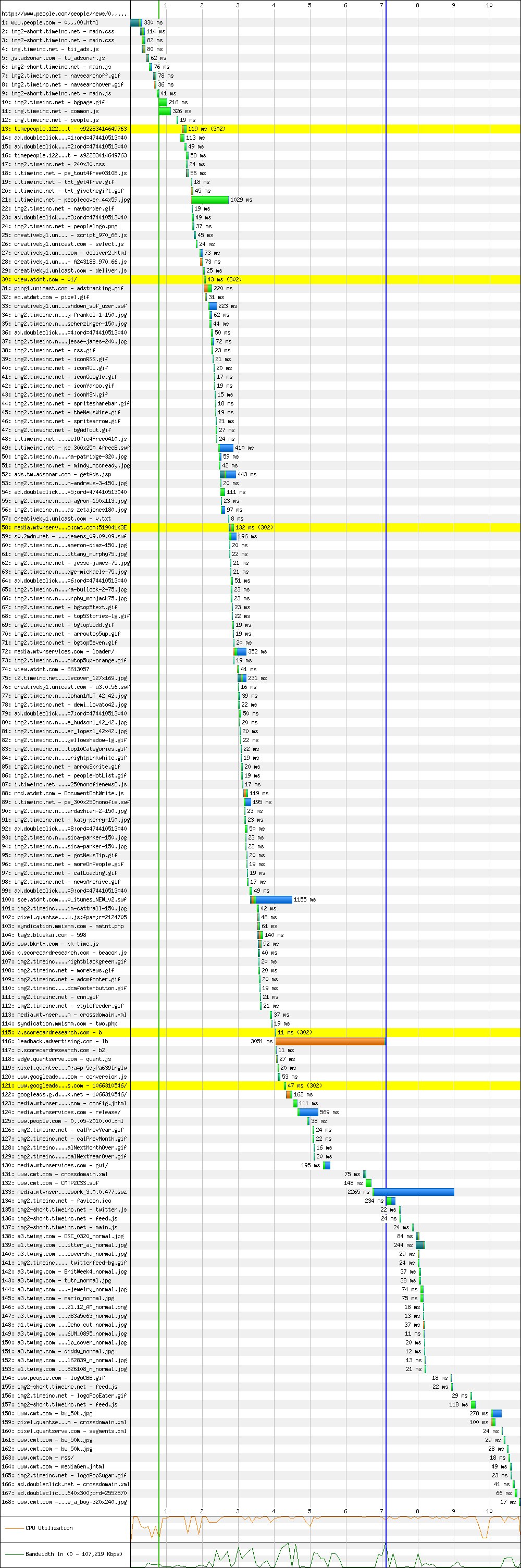The image size is (521, 1568).
Task: Click the blue 278 ms bar on row 158
Action: (497, 1413)
